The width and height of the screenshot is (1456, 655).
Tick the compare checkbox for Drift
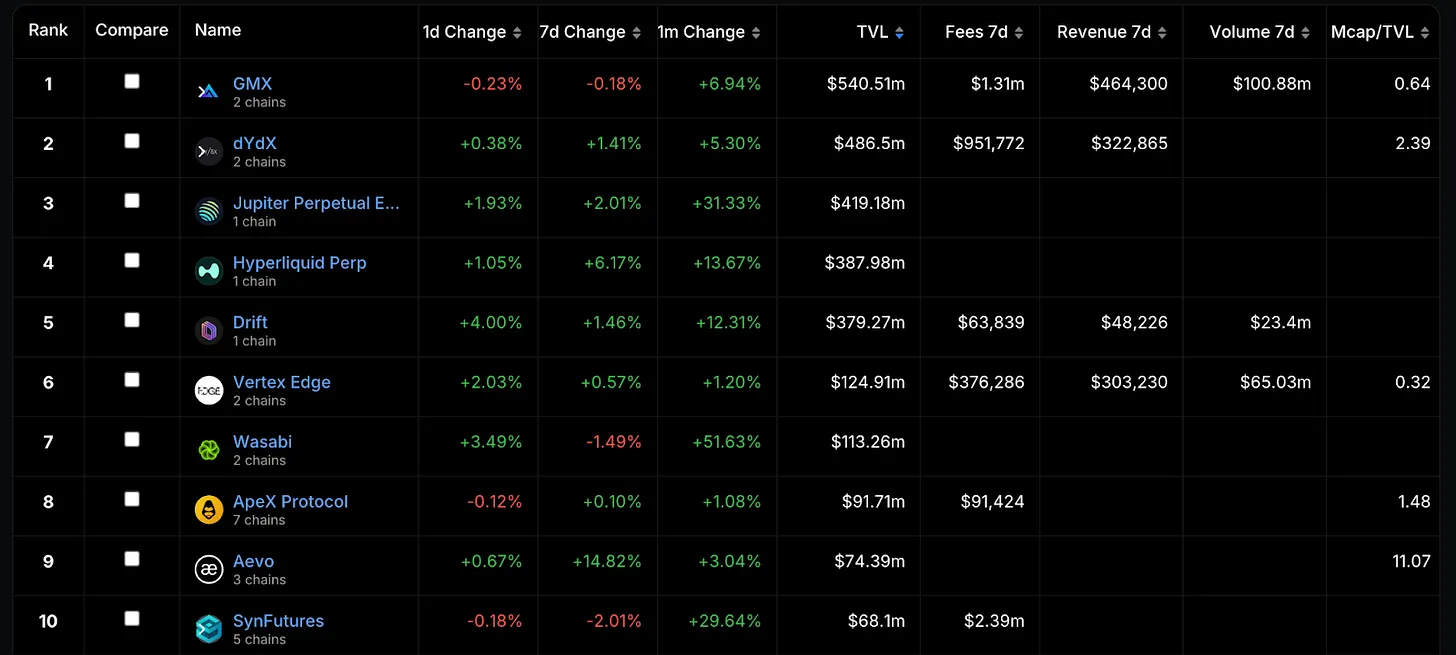click(132, 320)
